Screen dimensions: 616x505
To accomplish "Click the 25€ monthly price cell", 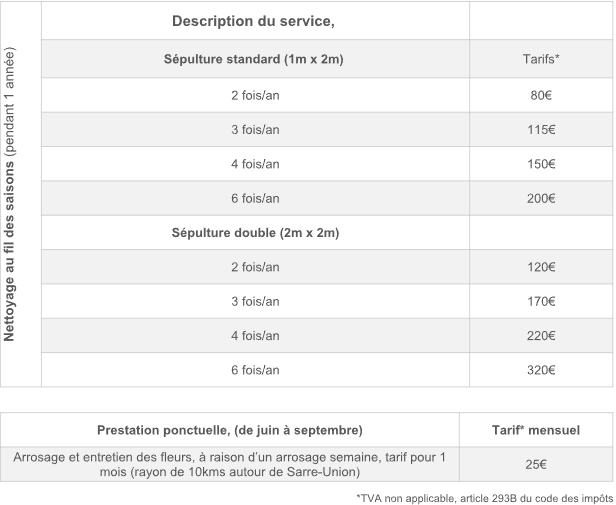I will 536,464.
